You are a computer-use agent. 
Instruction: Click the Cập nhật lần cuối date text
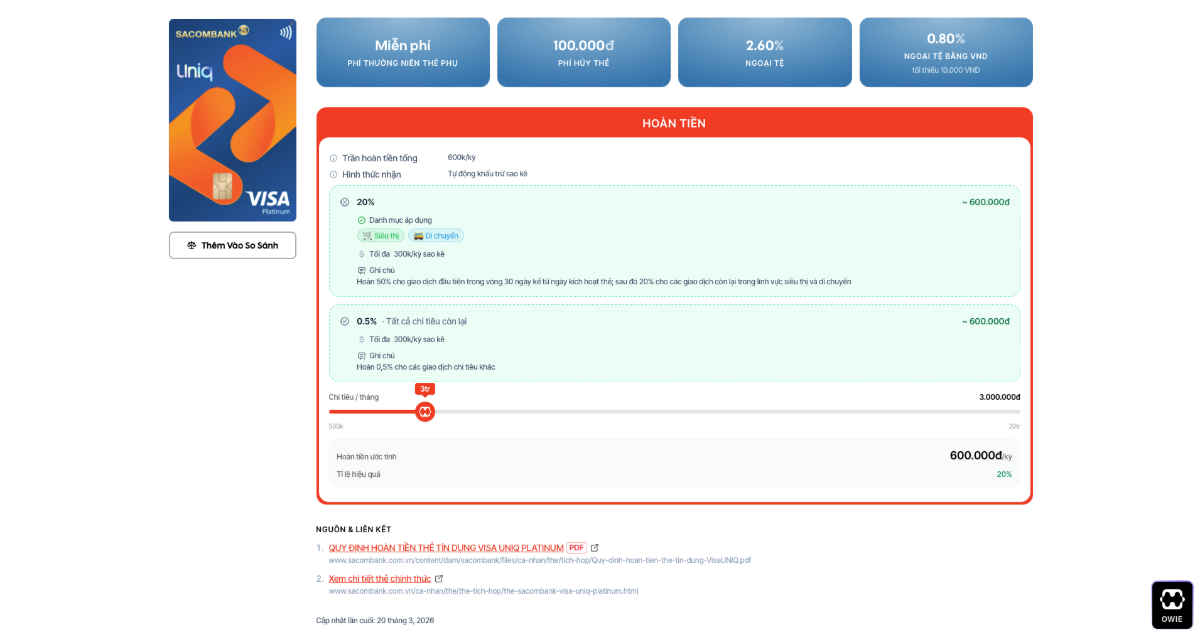pyautogui.click(x=375, y=620)
